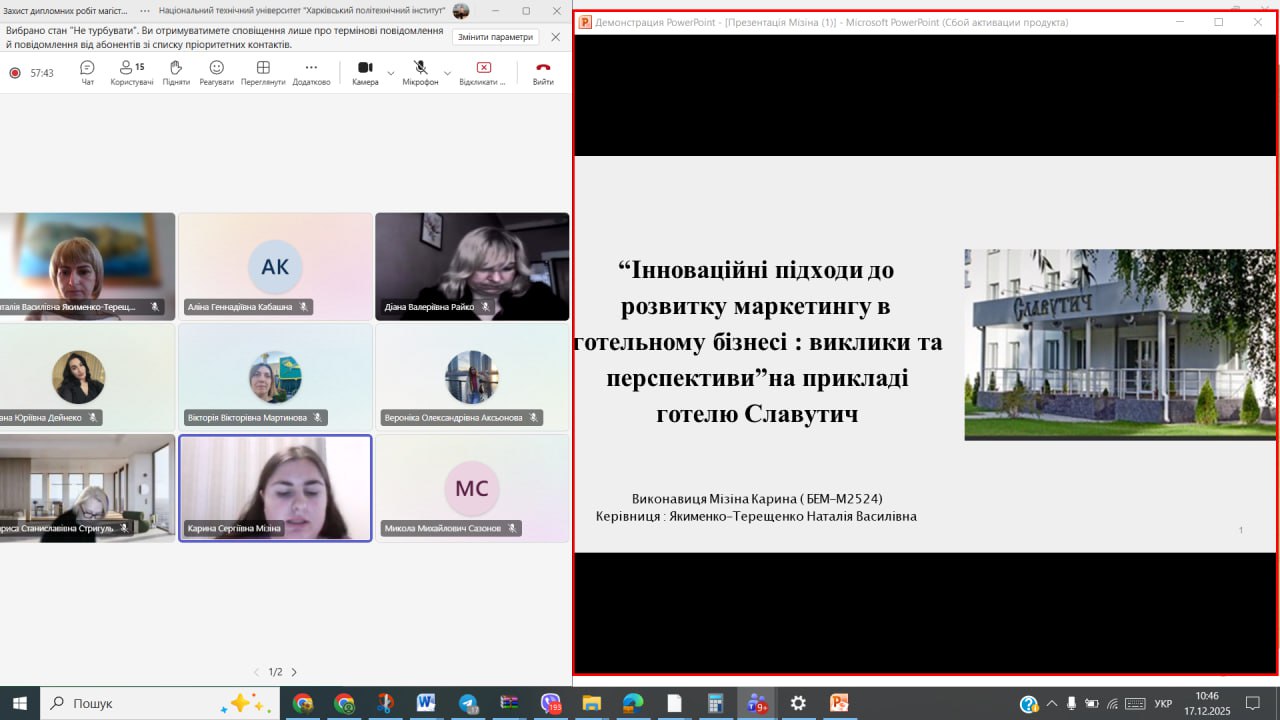Open the meeting title ellipsis menu
The width and height of the screenshot is (1280, 720).
pos(146,10)
